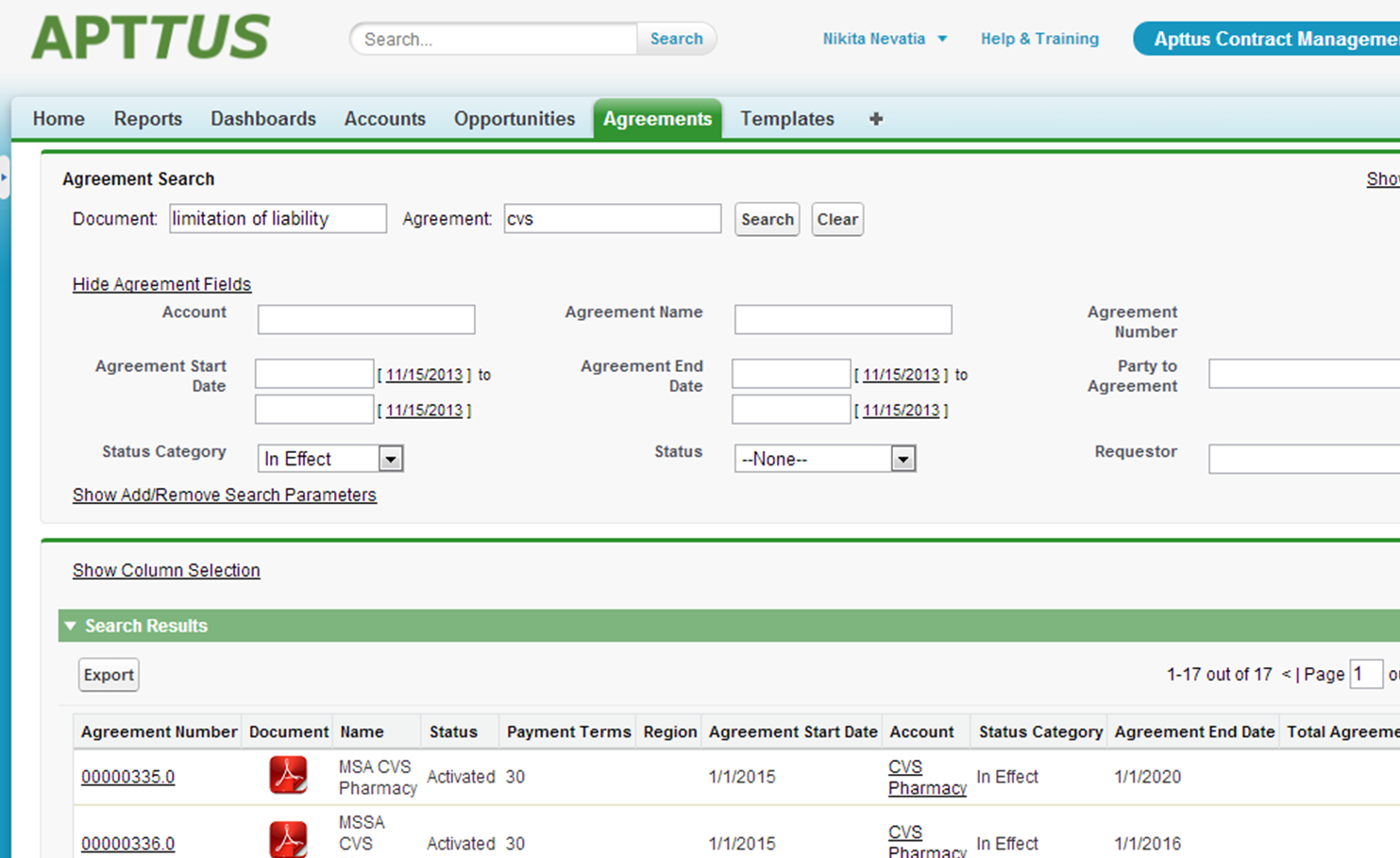Sort by Status Category column header

tap(1040, 732)
